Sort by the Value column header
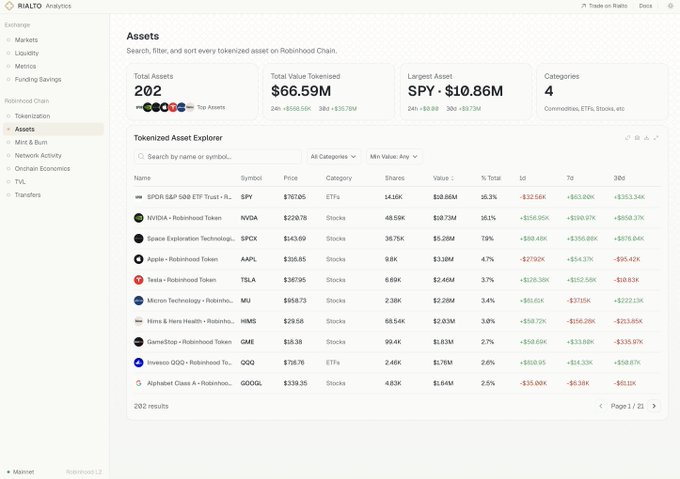Screen dimensions: 680x479 coord(443,178)
